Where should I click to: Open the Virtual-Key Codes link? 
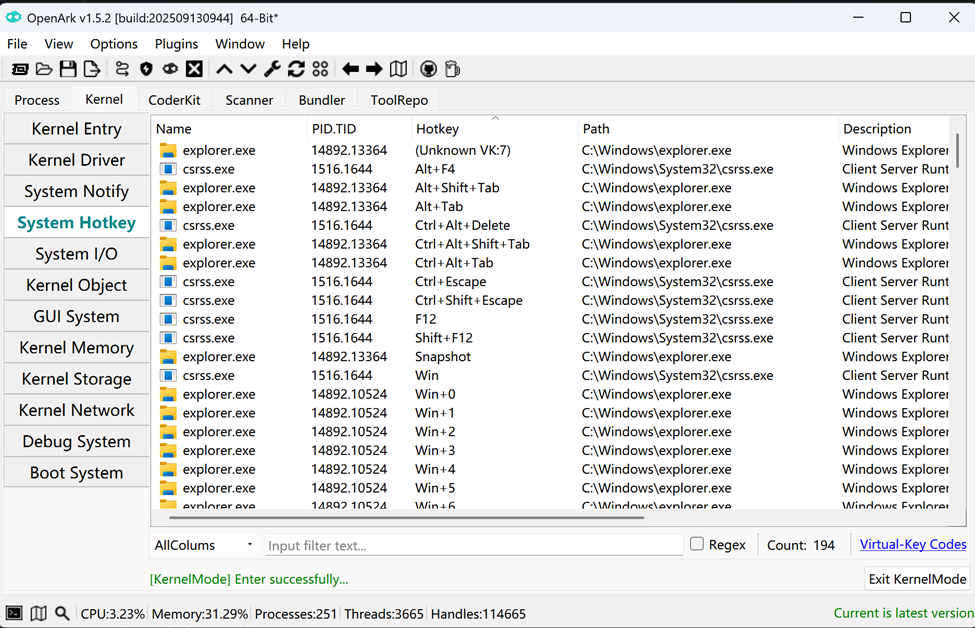[913, 544]
